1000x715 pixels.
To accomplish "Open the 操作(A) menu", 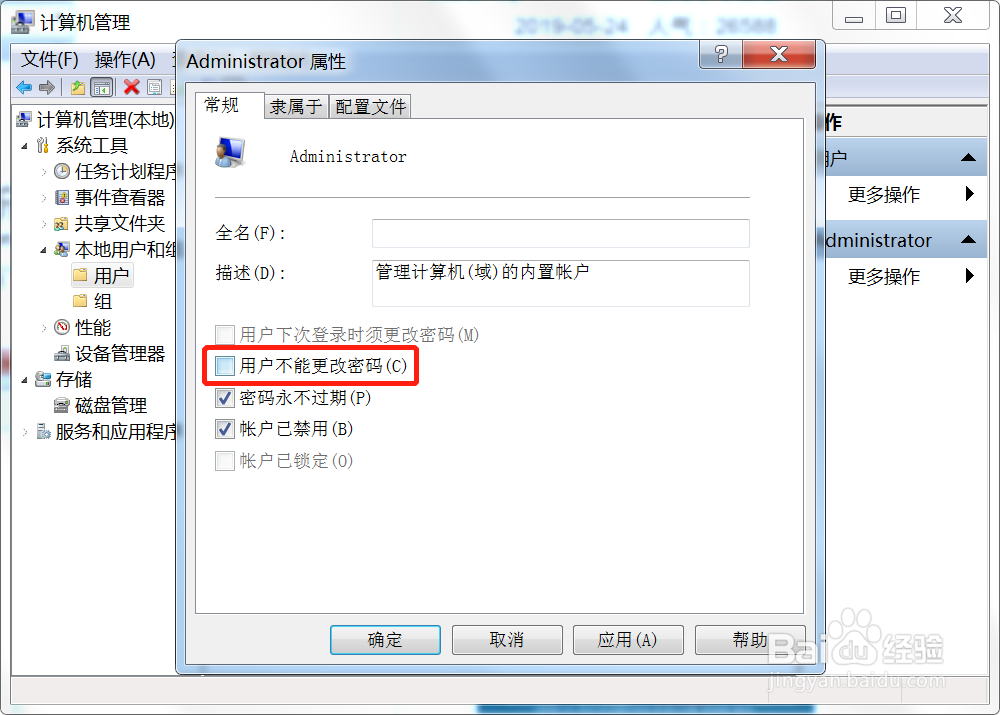I will tap(125, 60).
